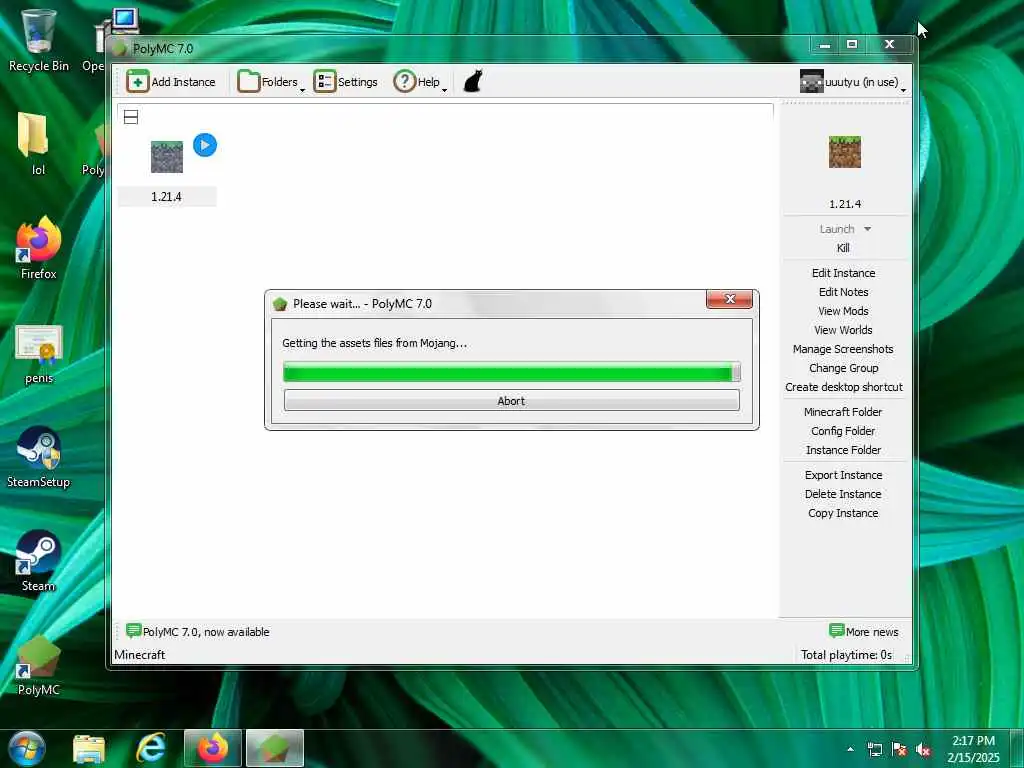Select the Firefox desktop shortcut
The image size is (1024, 768).
[39, 248]
